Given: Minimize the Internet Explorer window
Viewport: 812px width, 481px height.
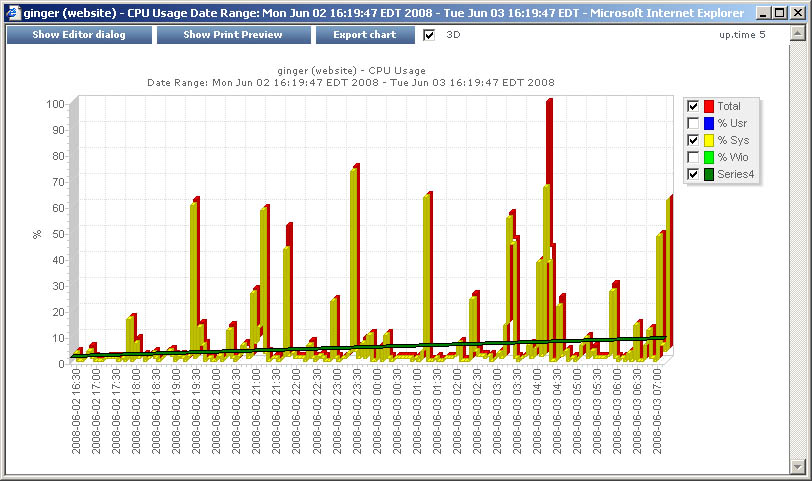Looking at the screenshot, I should (763, 13).
